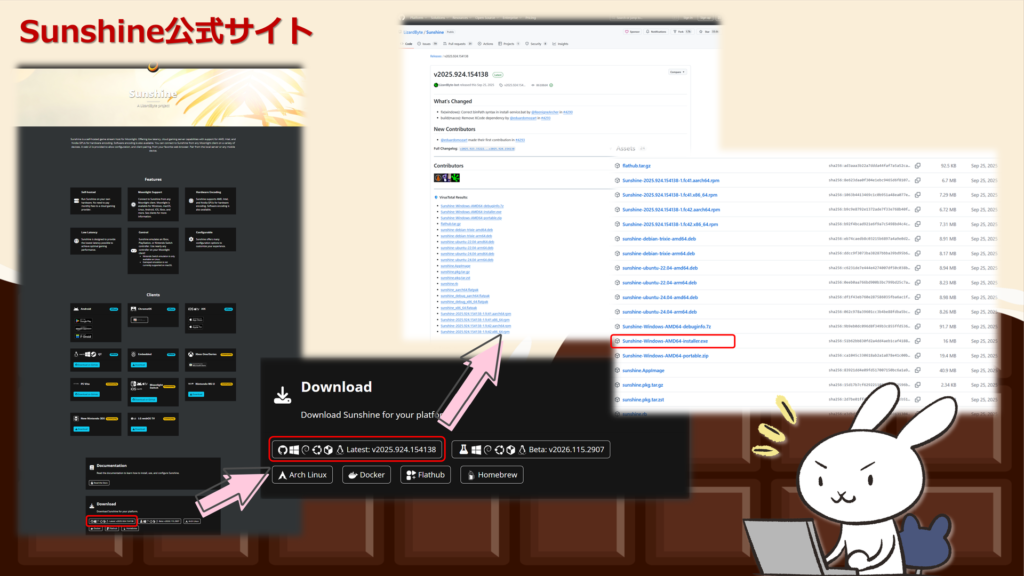Click the Full Changelog link
Viewport: 1024px width, 576px height.
pos(486,148)
